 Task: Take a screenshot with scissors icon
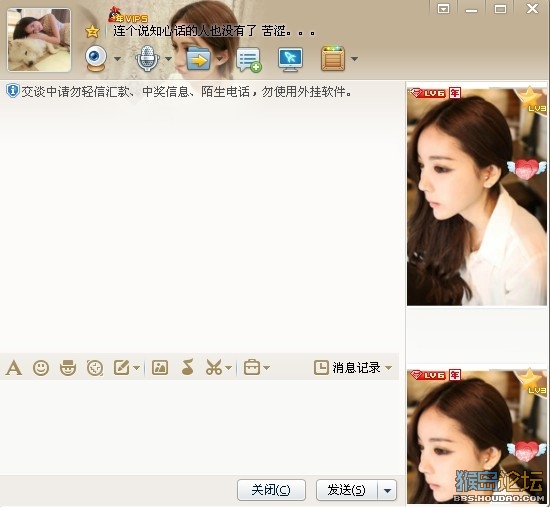click(214, 368)
